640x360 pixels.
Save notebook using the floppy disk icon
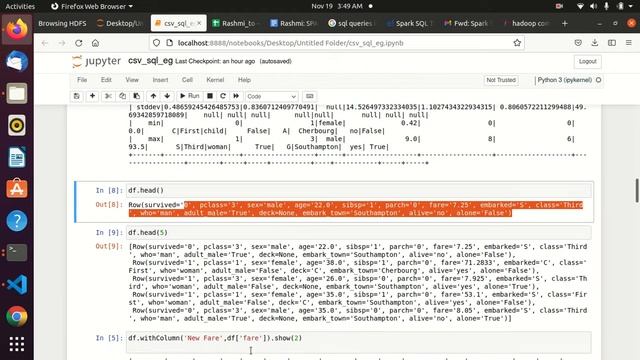tap(77, 96)
